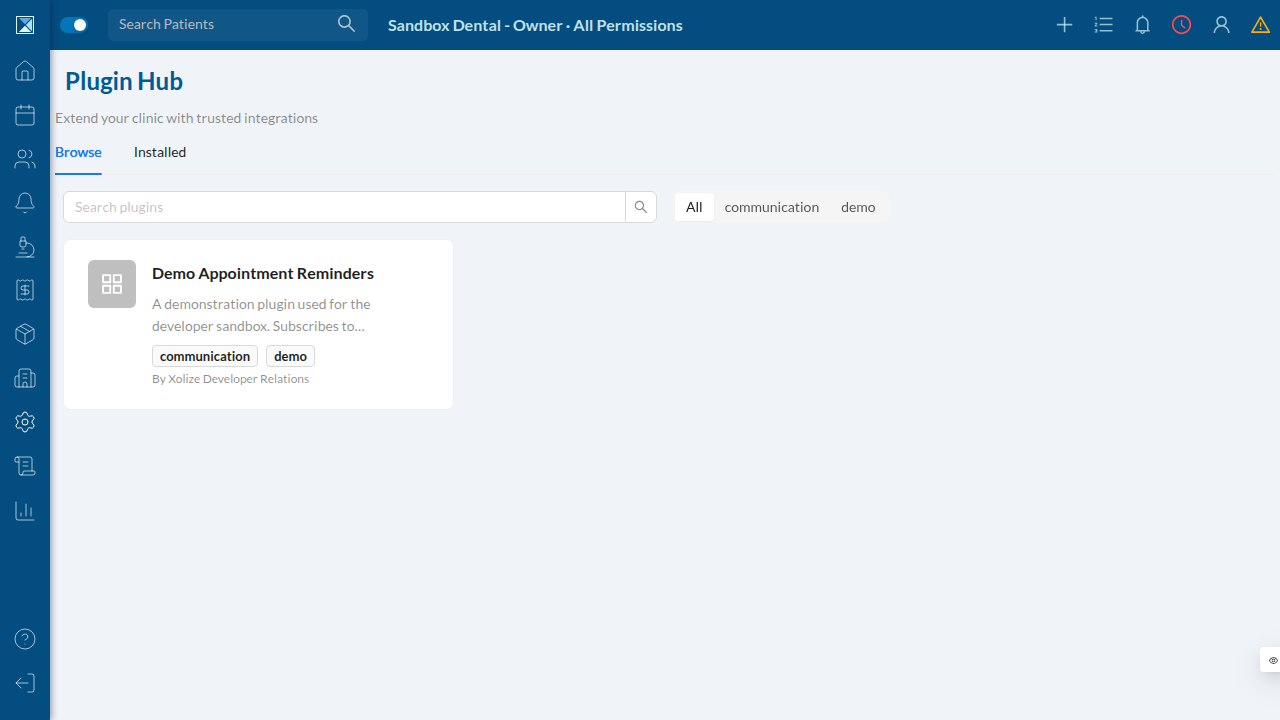Focus the Search plugins input field
The image size is (1280, 720).
(344, 207)
